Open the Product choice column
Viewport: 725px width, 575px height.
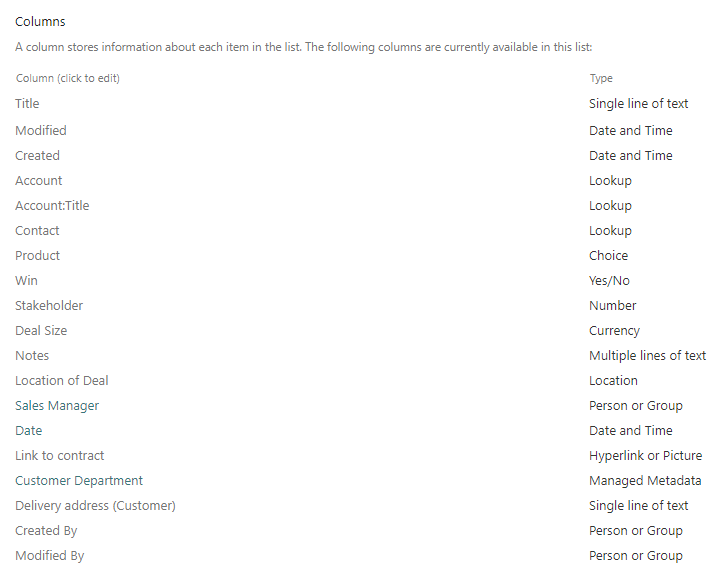click(37, 256)
